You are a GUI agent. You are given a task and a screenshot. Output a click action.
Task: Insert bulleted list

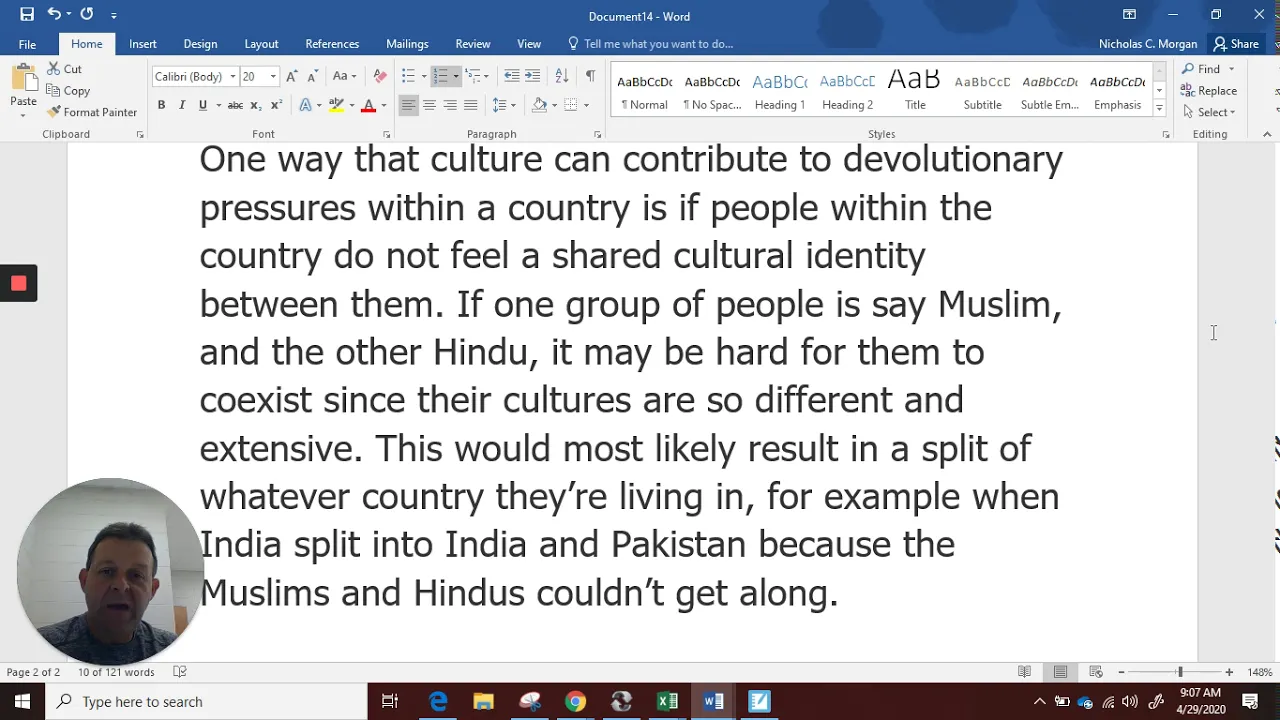tap(408, 77)
